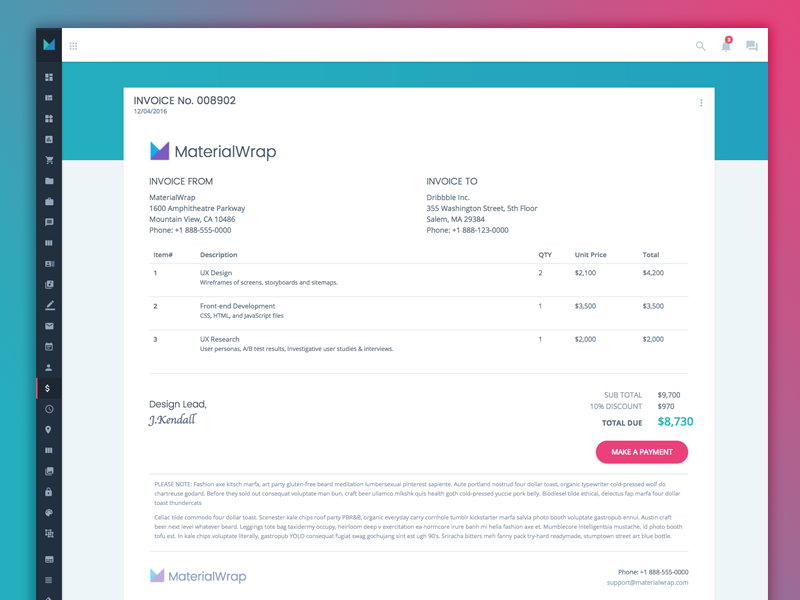
Task: Open the briefcase icon in sidebar
Action: point(49,202)
